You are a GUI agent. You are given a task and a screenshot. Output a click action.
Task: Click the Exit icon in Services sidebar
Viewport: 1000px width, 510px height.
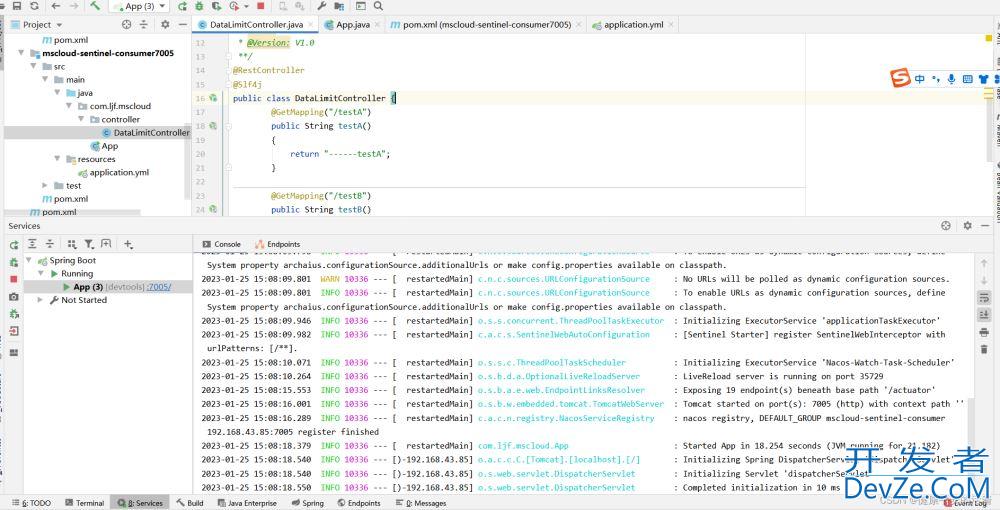coord(13,331)
